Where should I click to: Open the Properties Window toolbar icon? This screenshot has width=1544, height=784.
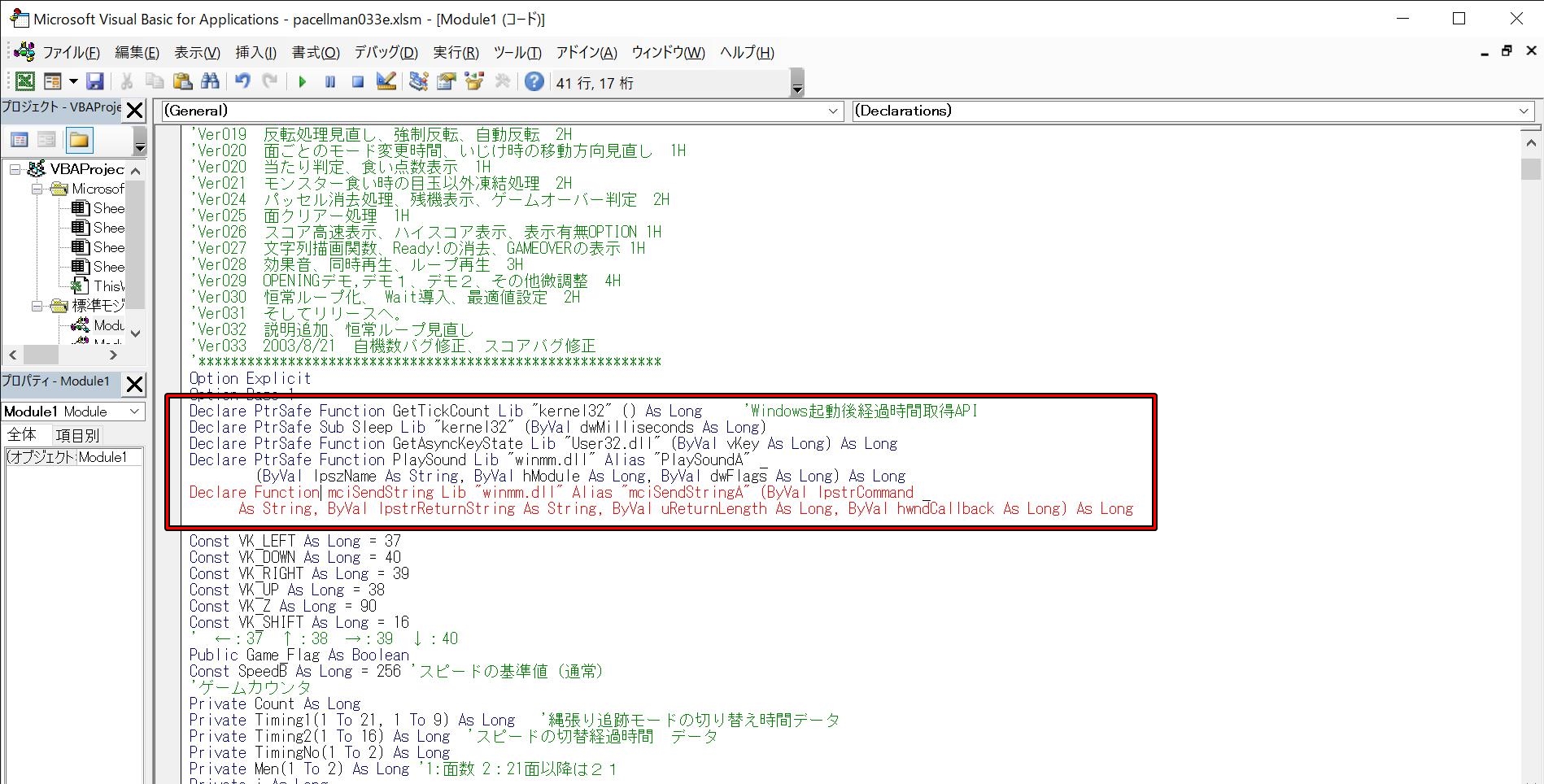pos(445,81)
